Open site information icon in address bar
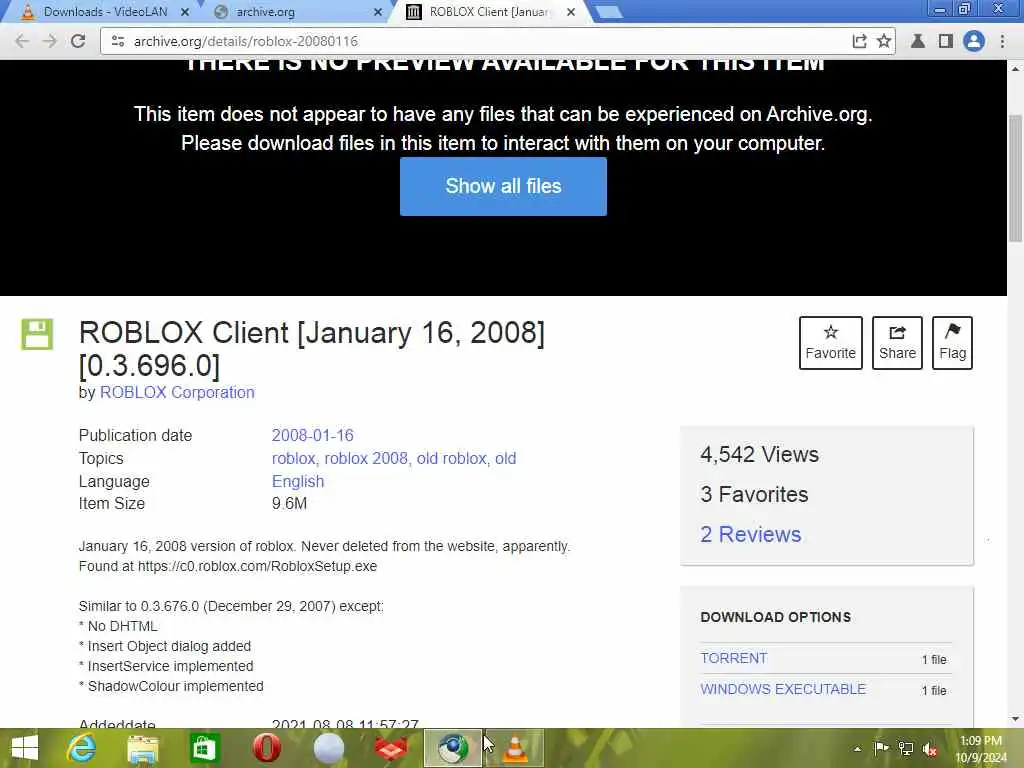The height and width of the screenshot is (768, 1024). tap(118, 41)
